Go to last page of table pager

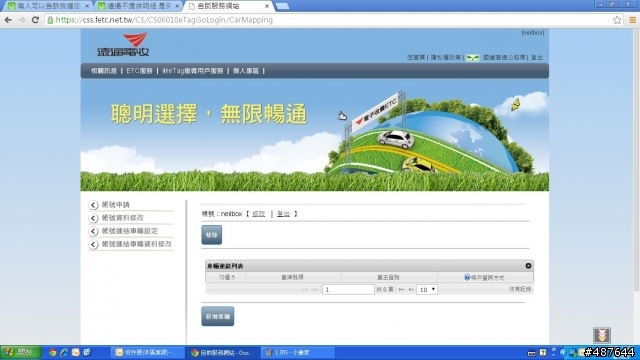(x=411, y=289)
